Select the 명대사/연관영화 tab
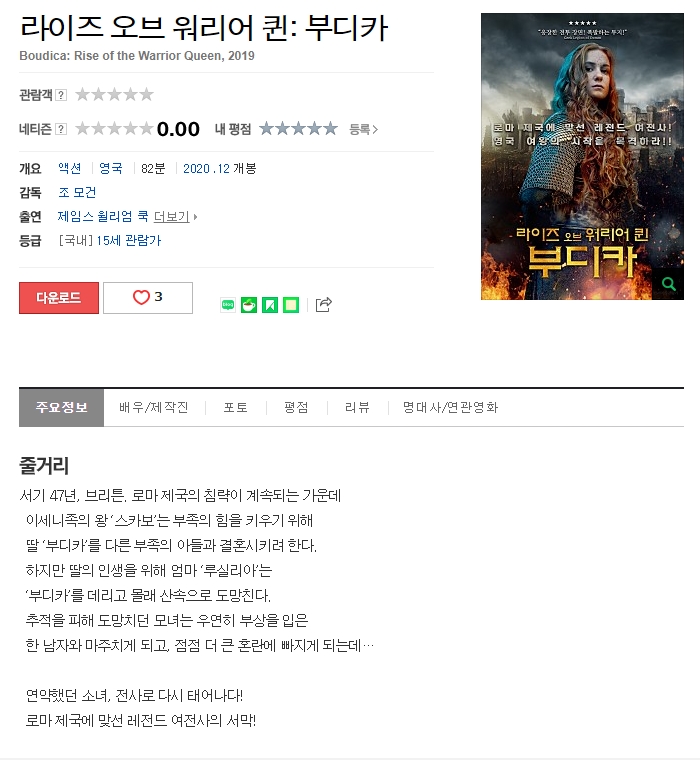 [450, 407]
